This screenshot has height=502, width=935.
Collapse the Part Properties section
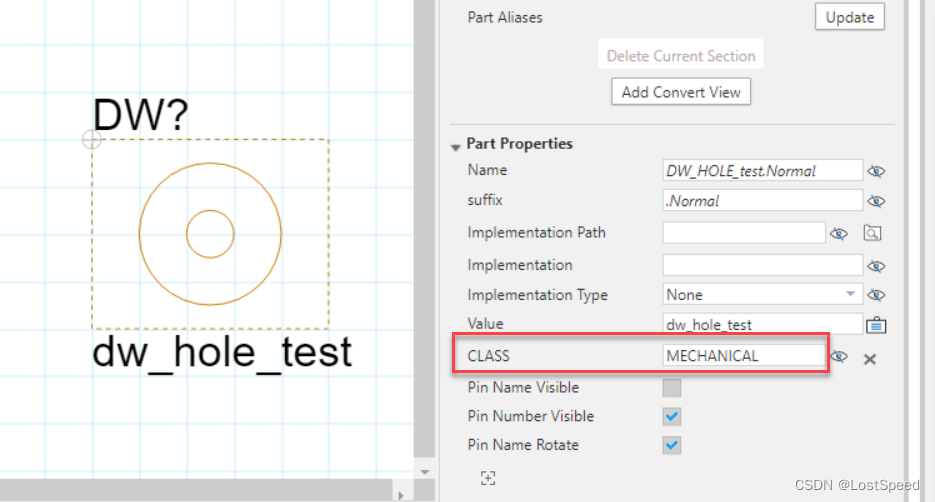(456, 145)
